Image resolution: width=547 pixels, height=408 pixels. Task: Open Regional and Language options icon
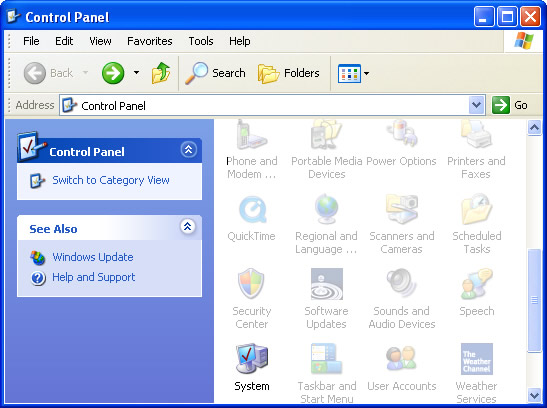(327, 209)
